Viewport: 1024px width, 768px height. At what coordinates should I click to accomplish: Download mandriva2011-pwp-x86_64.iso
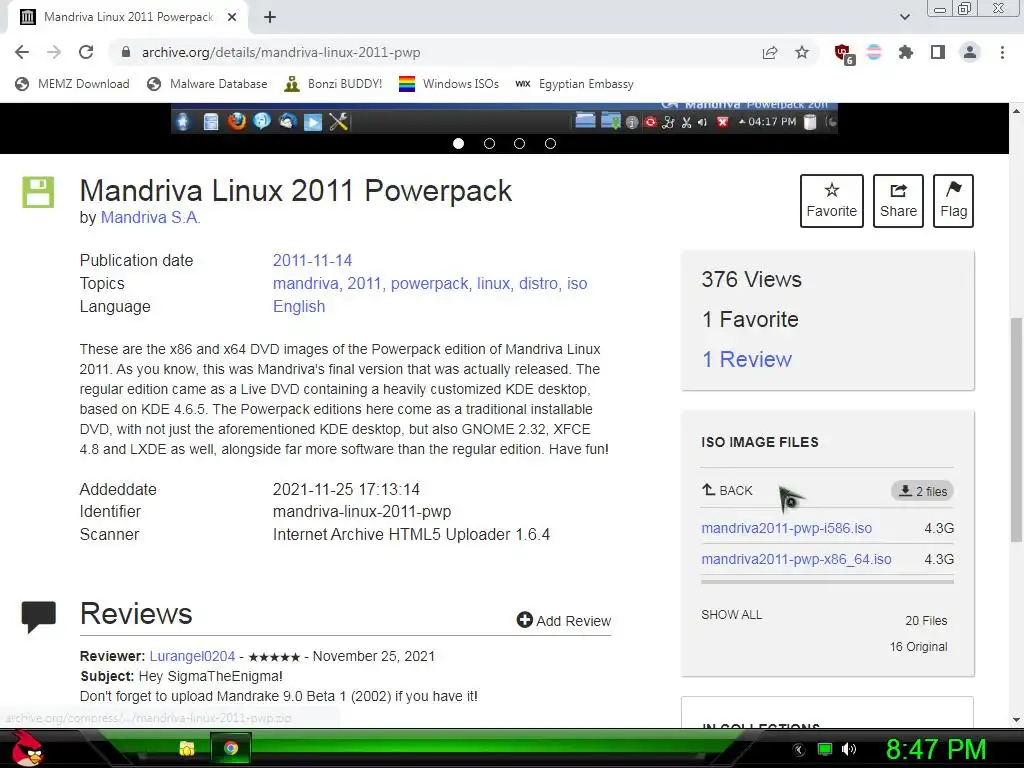tap(796, 560)
